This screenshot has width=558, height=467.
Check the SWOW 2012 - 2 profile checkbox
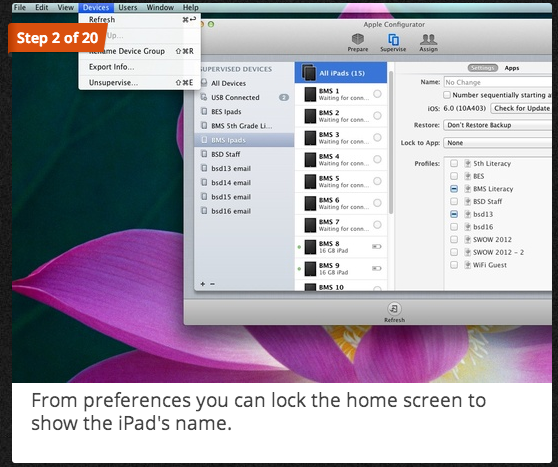pos(454,252)
